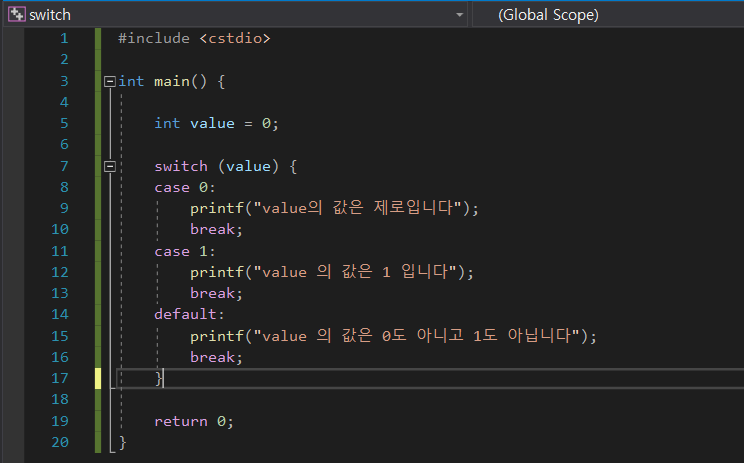Click line number 14
The height and width of the screenshot is (463, 744).
(x=60, y=315)
